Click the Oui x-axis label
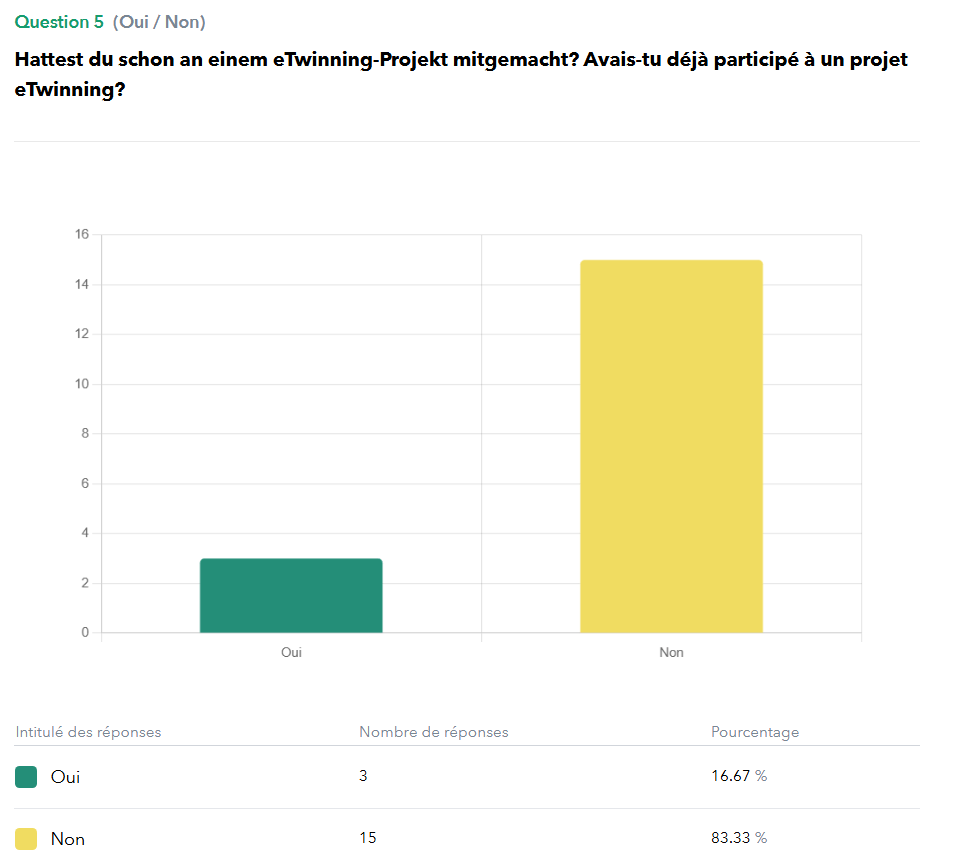The width and height of the screenshot is (955, 864). (291, 652)
